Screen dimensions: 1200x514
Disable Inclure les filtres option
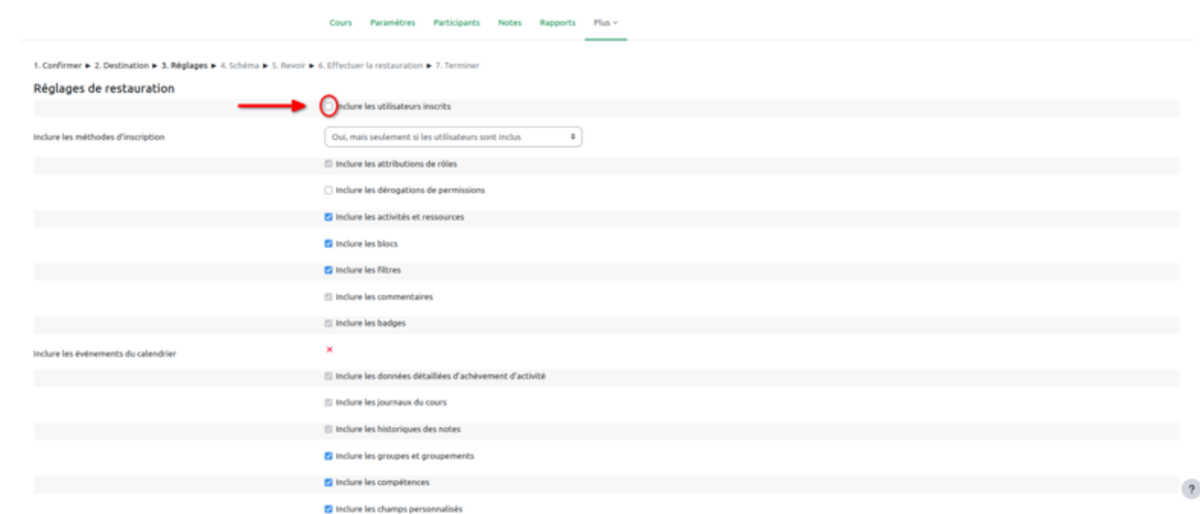pyautogui.click(x=329, y=270)
